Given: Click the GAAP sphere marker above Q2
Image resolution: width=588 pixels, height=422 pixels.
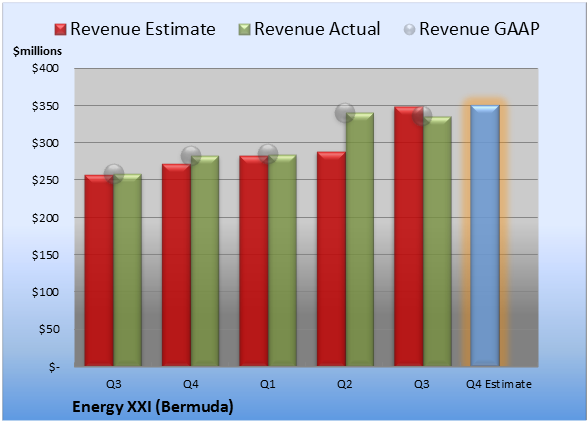Looking at the screenshot, I should click(345, 112).
